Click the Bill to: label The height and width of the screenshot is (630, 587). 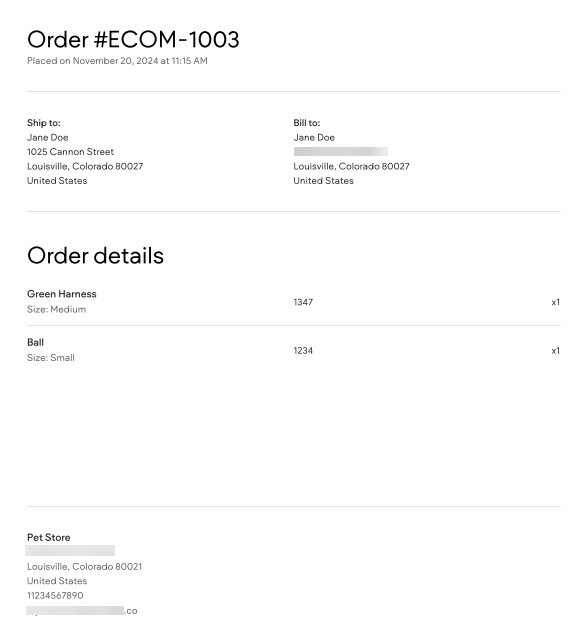pos(307,123)
